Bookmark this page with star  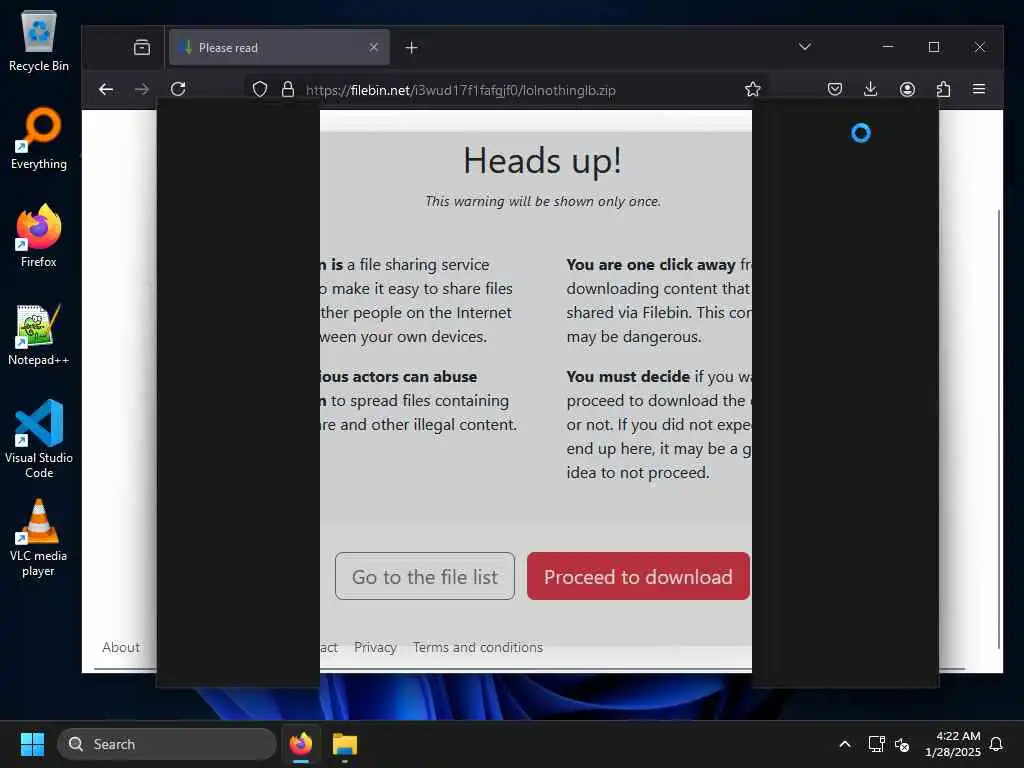pyautogui.click(x=753, y=89)
